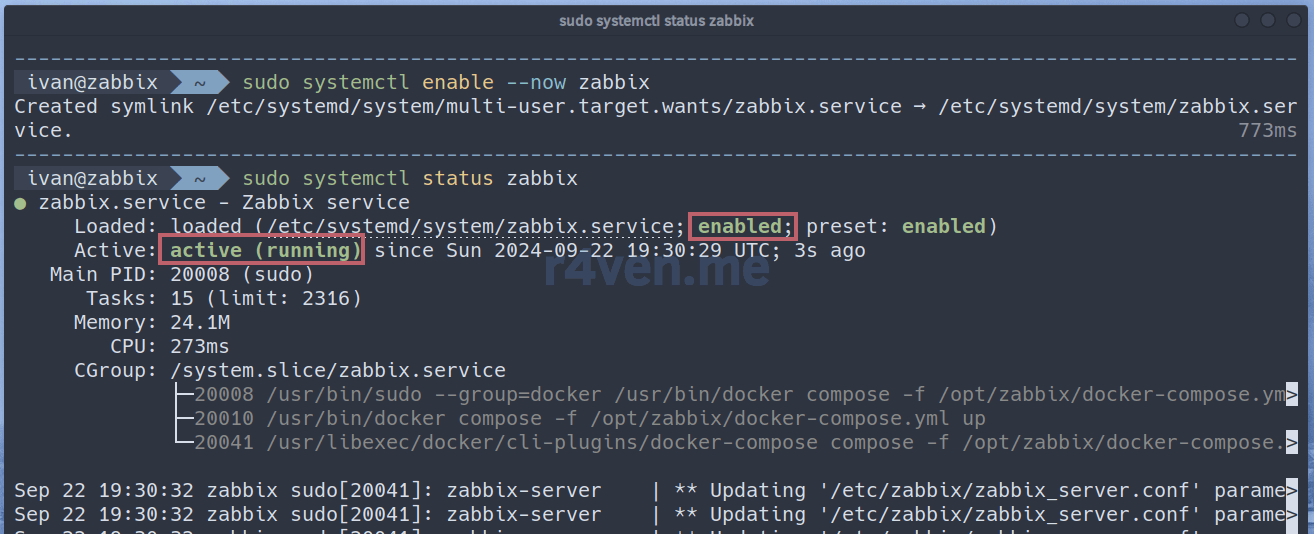Click the rightmost window control circle in title bar
This screenshot has height=534, width=1314.
pyautogui.click(x=1293, y=20)
